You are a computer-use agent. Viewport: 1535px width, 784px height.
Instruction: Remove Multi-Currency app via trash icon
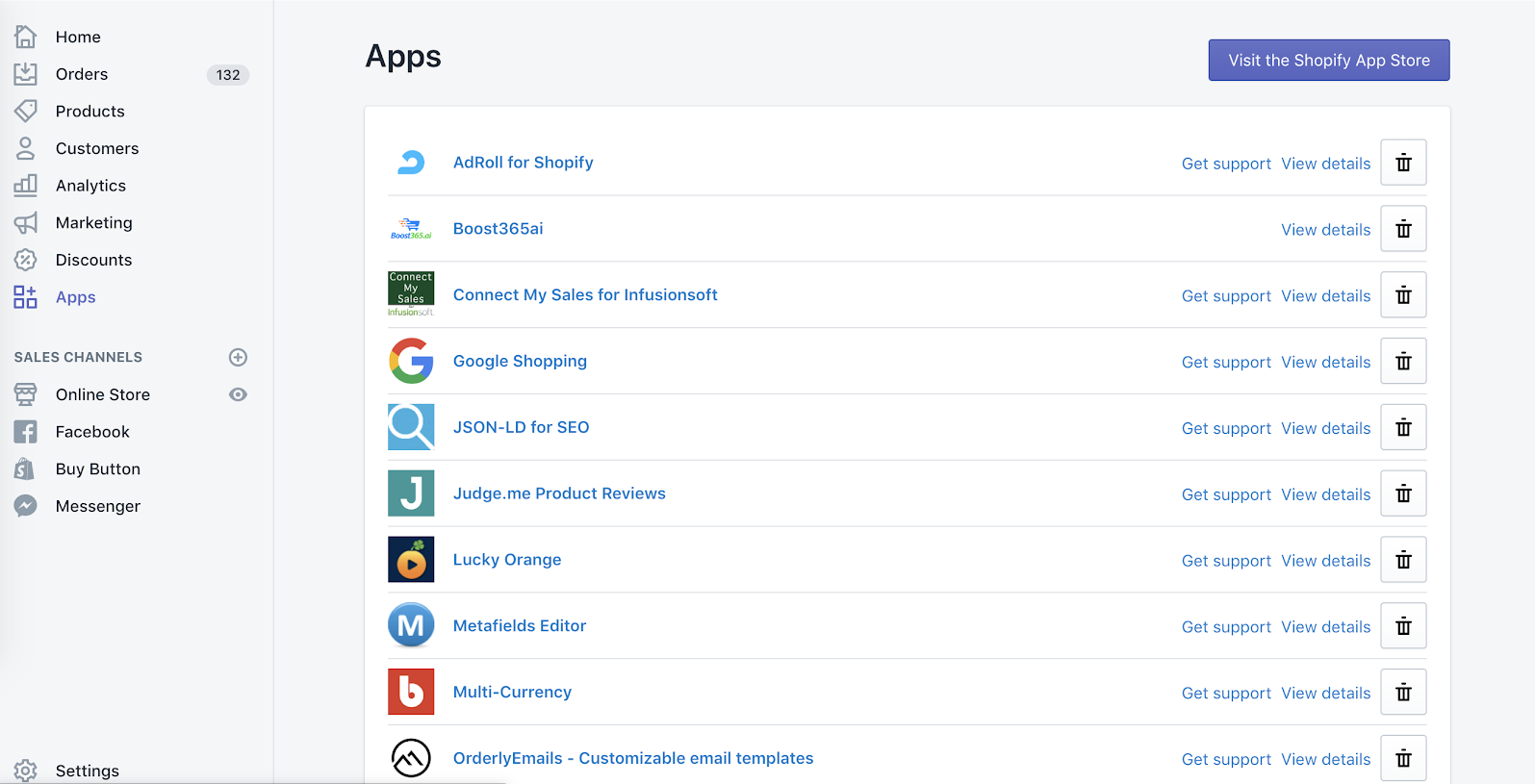pos(1403,693)
